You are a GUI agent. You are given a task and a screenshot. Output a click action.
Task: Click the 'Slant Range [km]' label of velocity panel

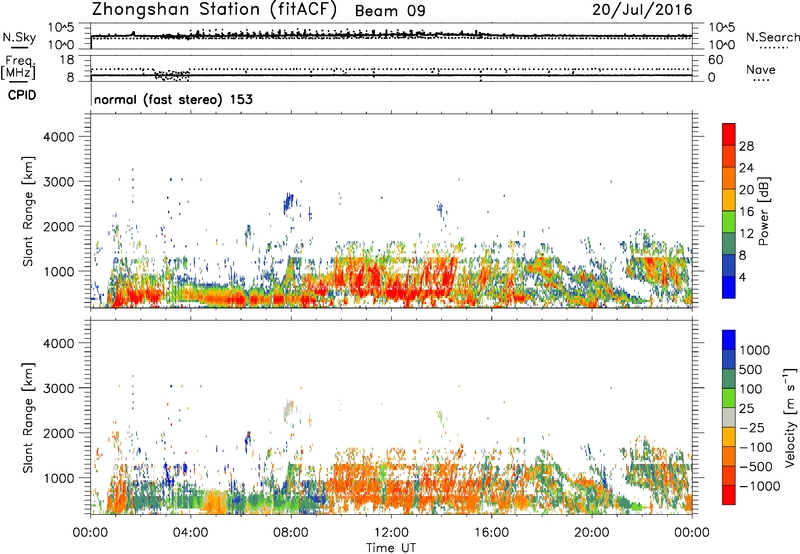[28, 418]
